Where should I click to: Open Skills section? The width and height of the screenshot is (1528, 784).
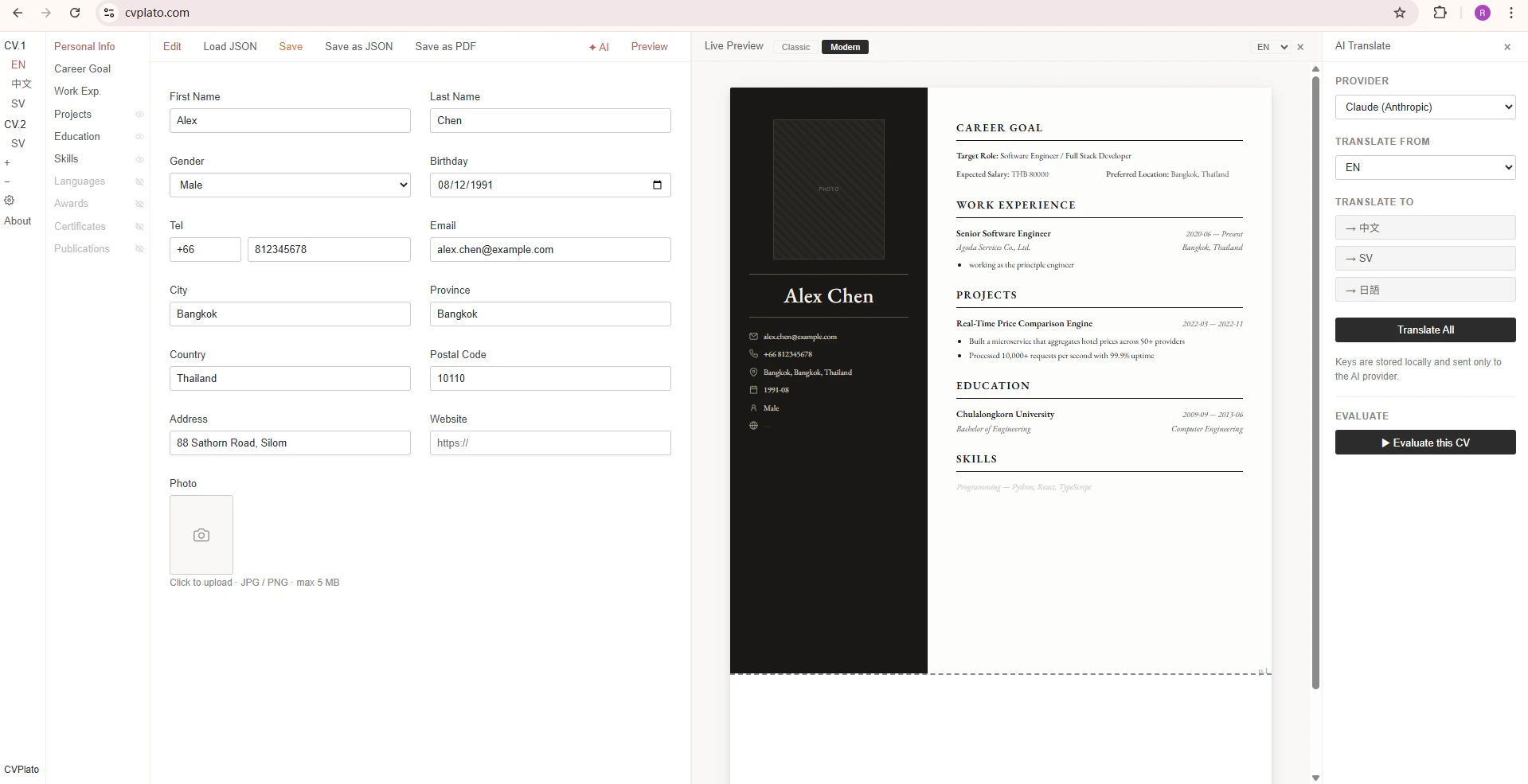(66, 158)
